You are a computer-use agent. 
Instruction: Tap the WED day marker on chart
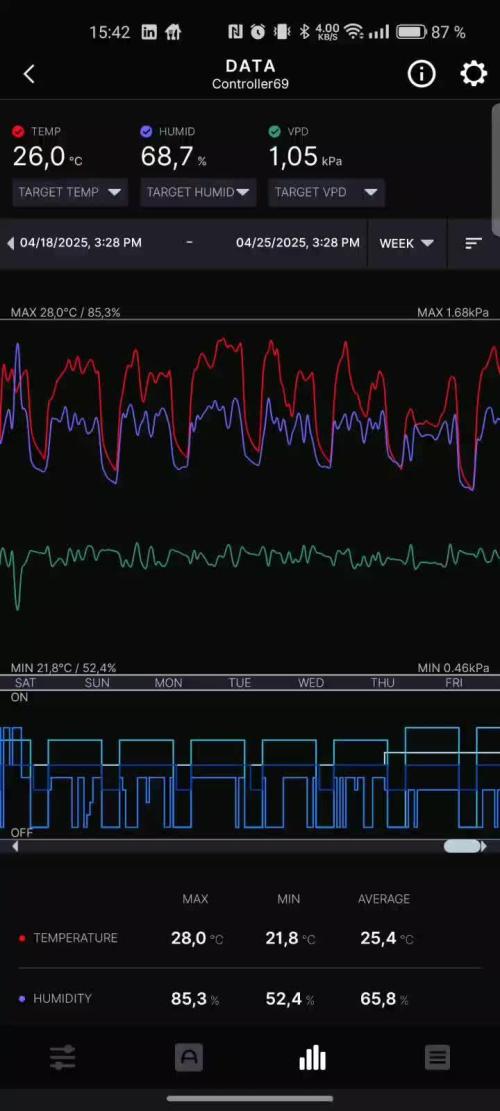(311, 683)
